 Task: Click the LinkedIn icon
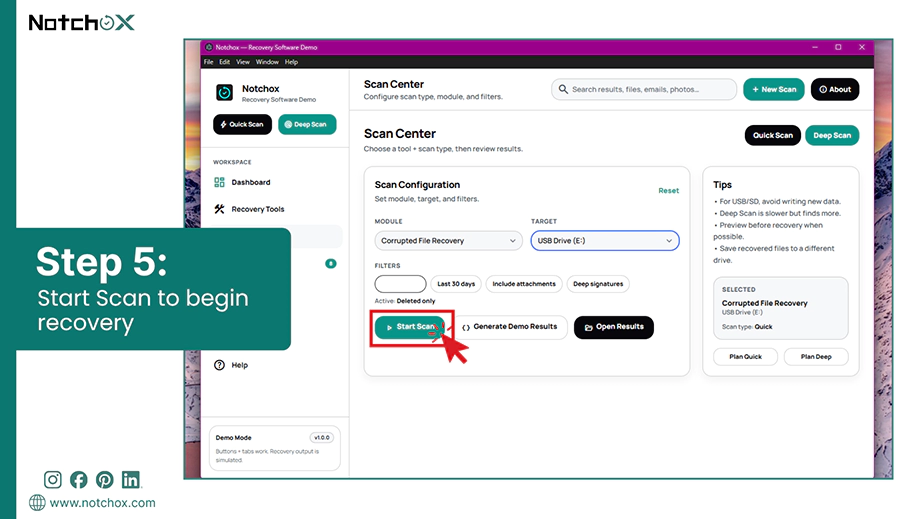pos(131,480)
